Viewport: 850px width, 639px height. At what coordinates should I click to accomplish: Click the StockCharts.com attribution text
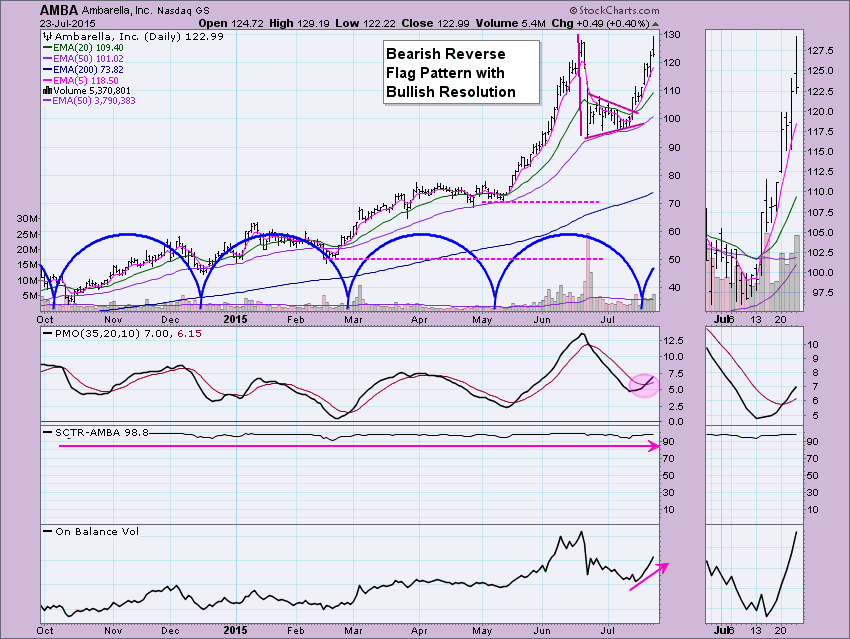pos(614,10)
